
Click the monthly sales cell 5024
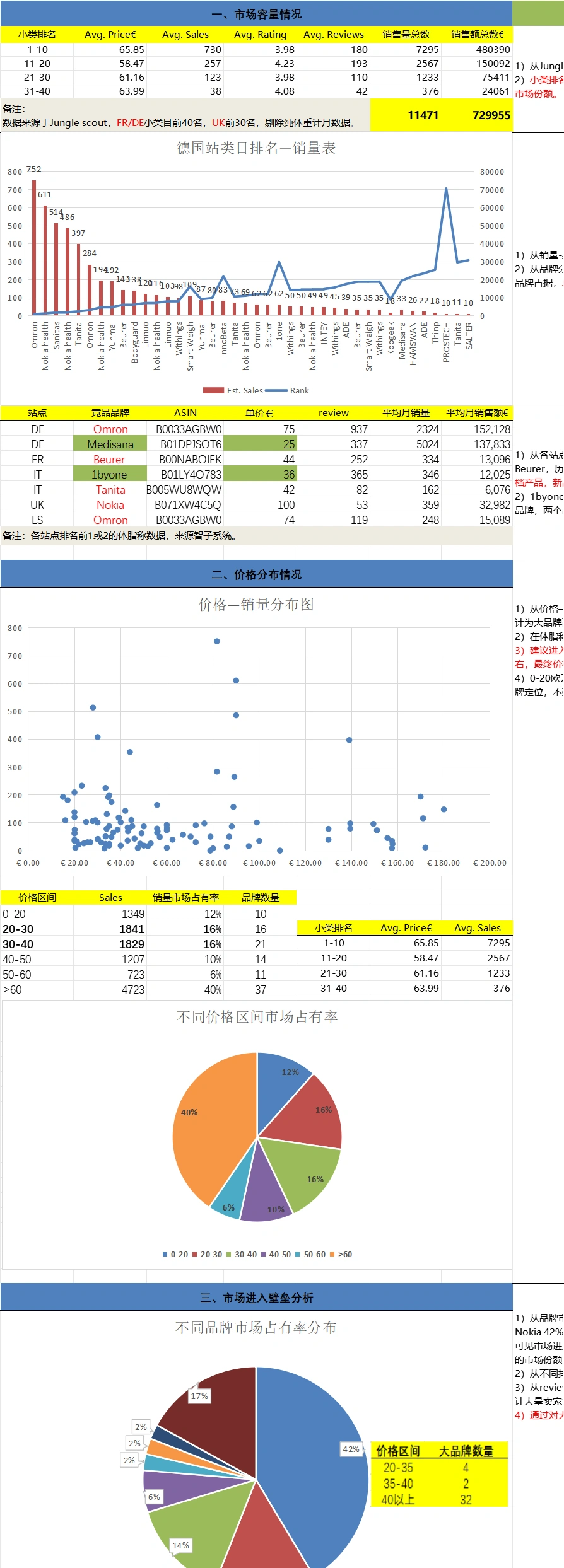coord(406,444)
